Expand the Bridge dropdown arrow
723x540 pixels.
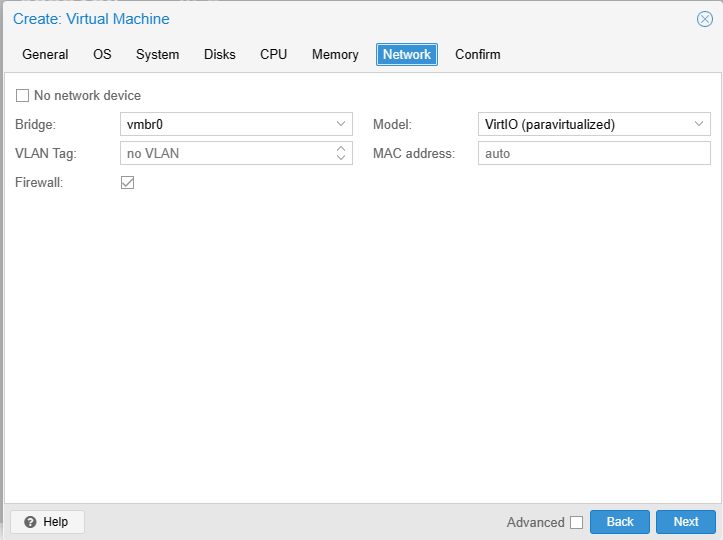(x=341, y=124)
